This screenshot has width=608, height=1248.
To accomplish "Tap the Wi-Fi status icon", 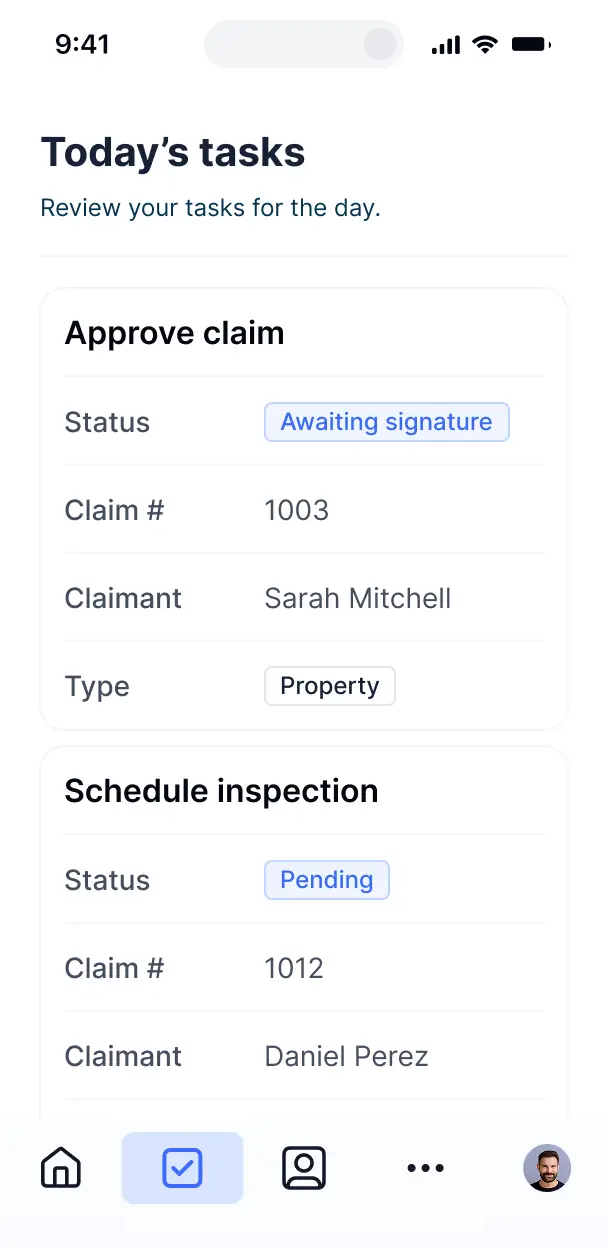I will click(485, 44).
